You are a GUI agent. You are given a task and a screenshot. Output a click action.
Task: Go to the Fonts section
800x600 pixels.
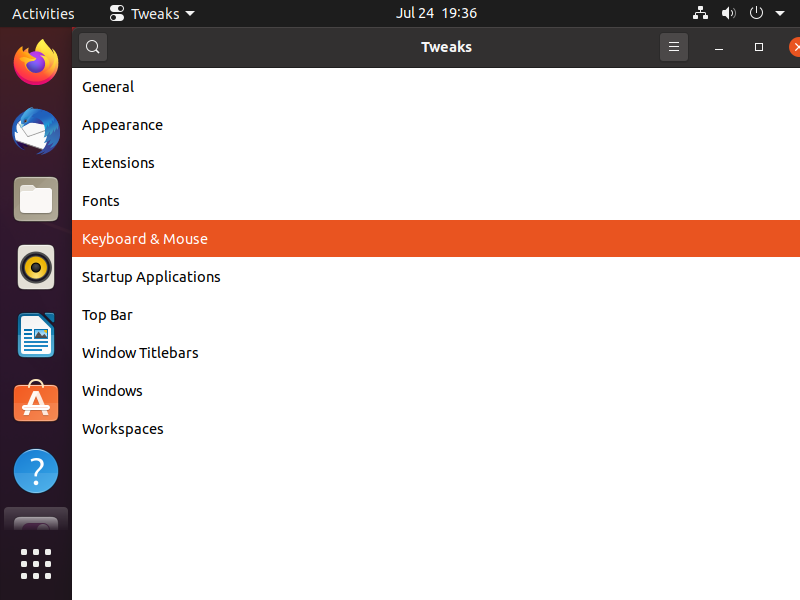click(x=436, y=201)
